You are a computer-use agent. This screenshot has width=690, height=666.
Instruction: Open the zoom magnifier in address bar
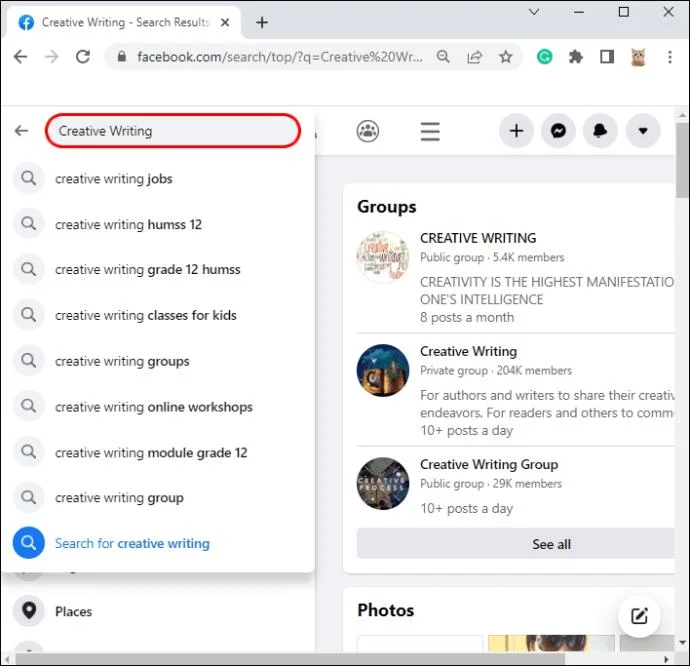point(443,56)
